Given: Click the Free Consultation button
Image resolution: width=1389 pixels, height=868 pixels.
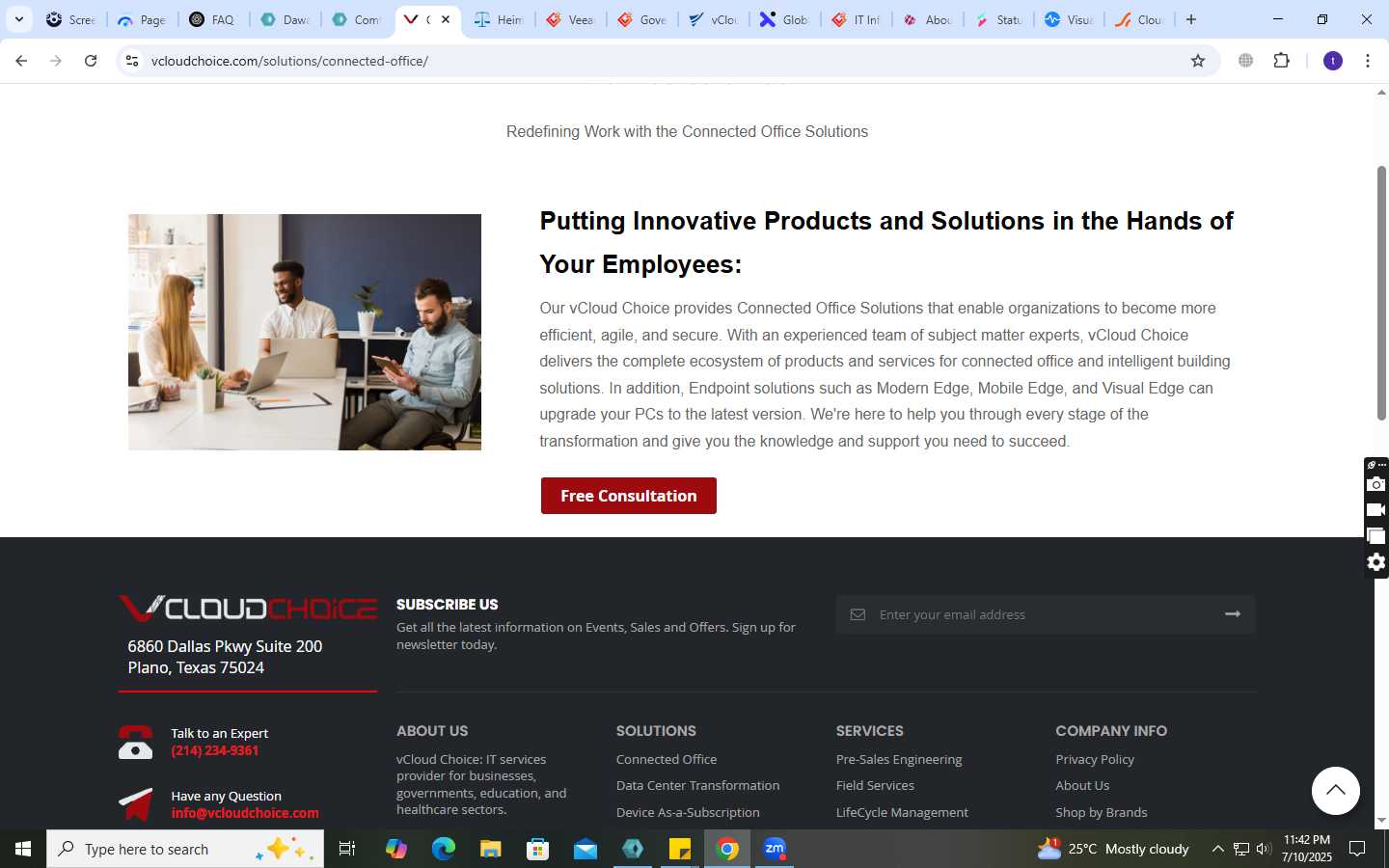Looking at the screenshot, I should [629, 496].
